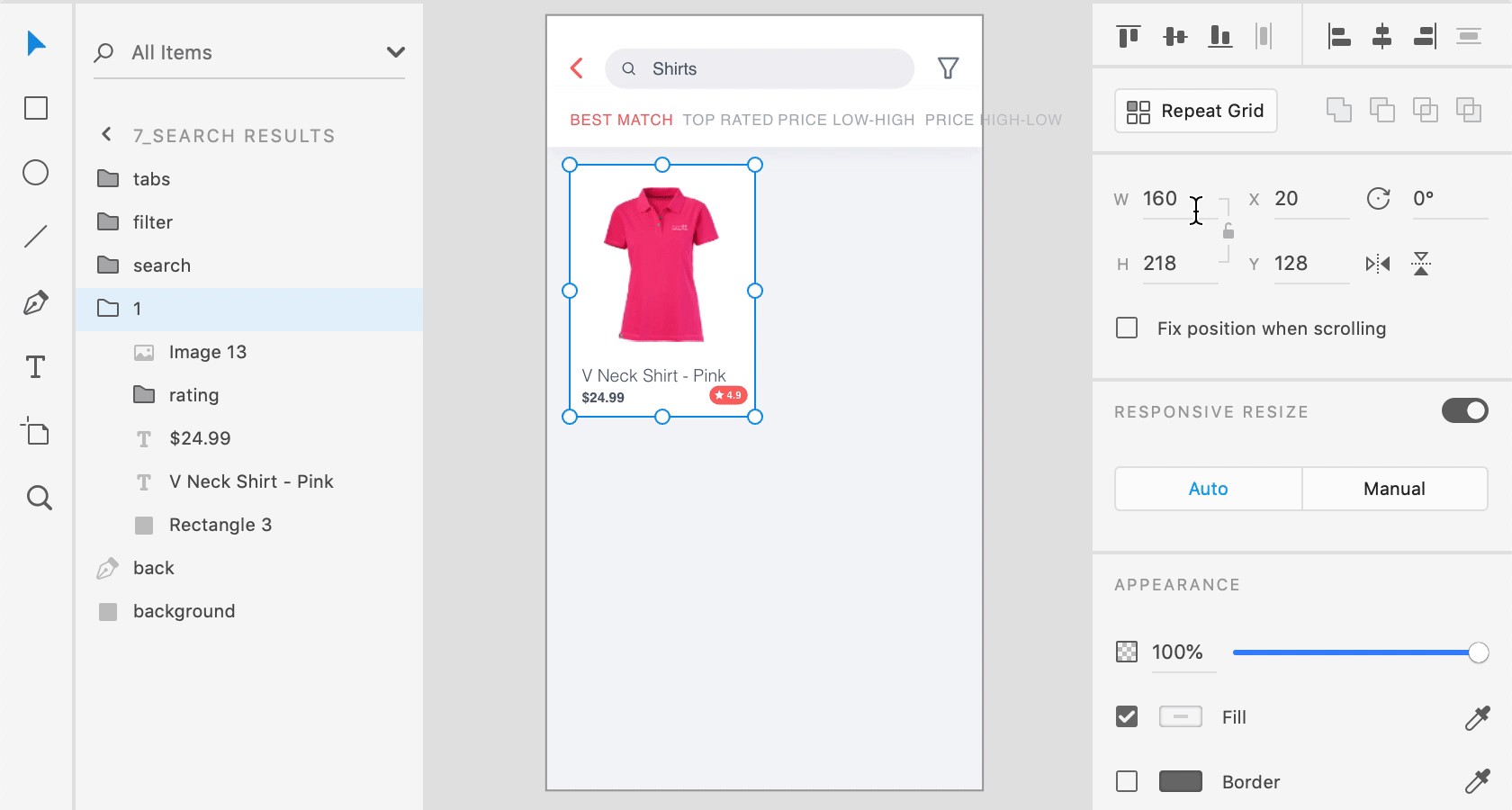This screenshot has width=1512, height=810.
Task: Align selection to top
Action: 1129,36
